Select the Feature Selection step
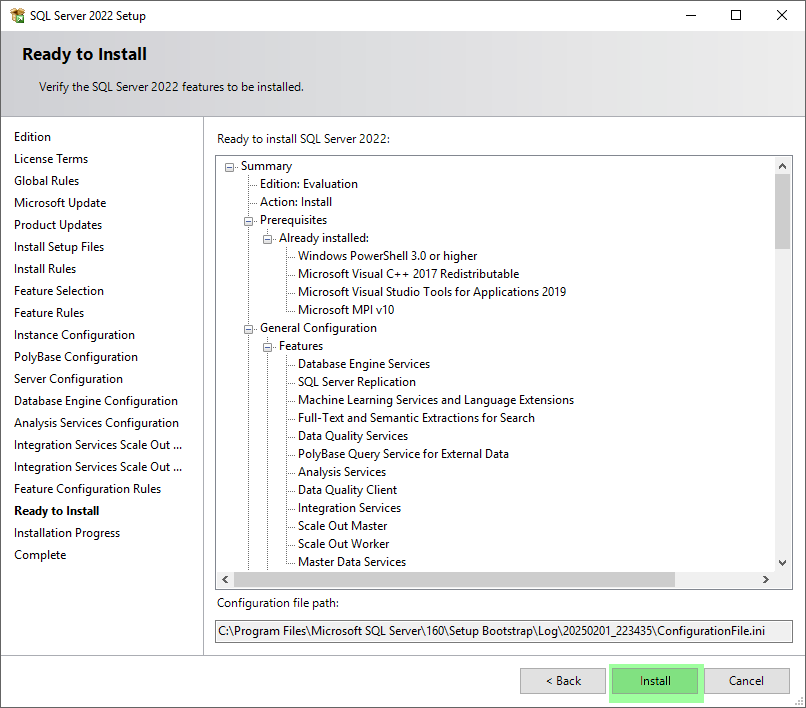 point(58,290)
